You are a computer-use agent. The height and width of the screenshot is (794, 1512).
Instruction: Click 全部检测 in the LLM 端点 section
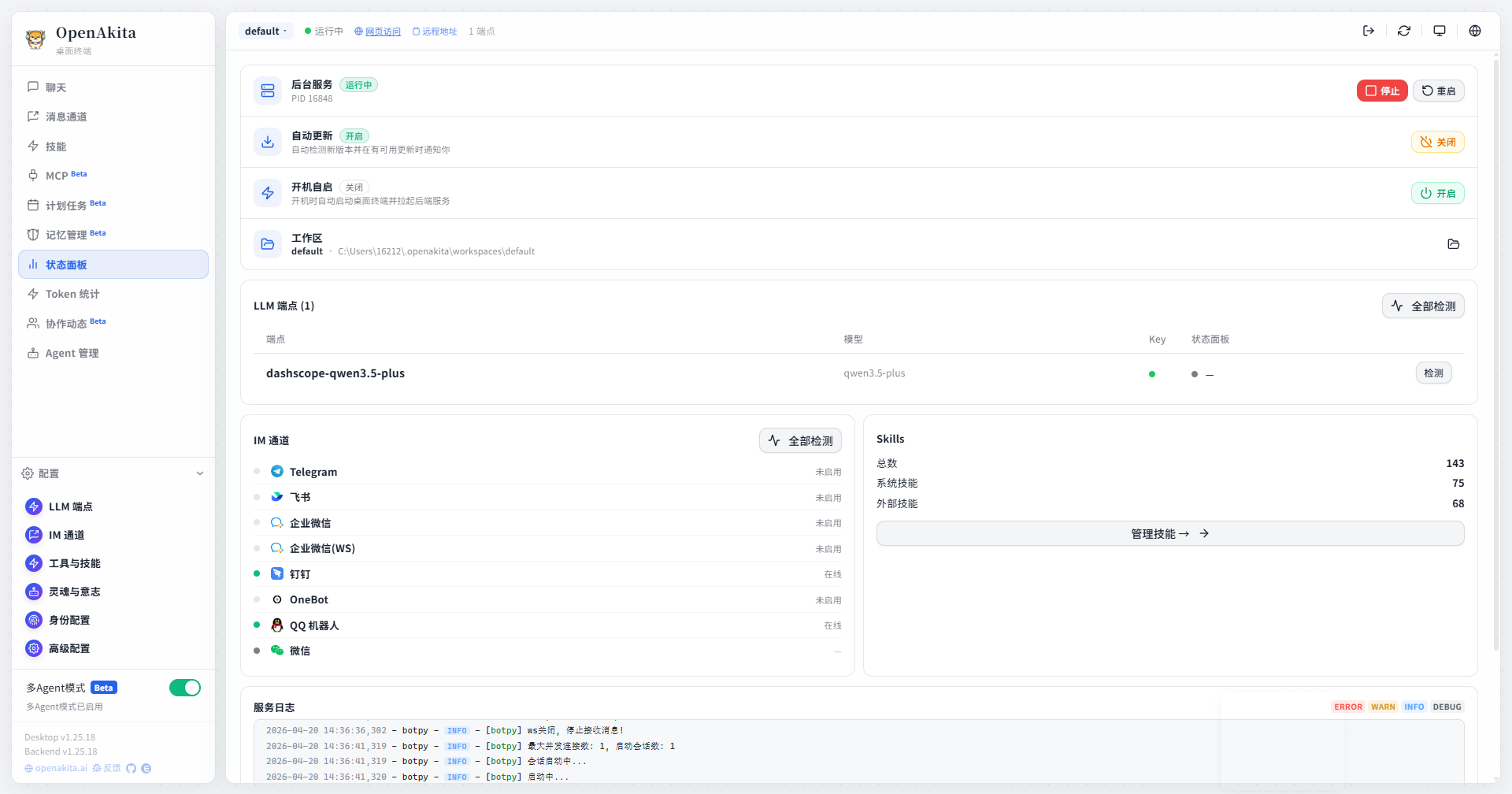(x=1423, y=306)
